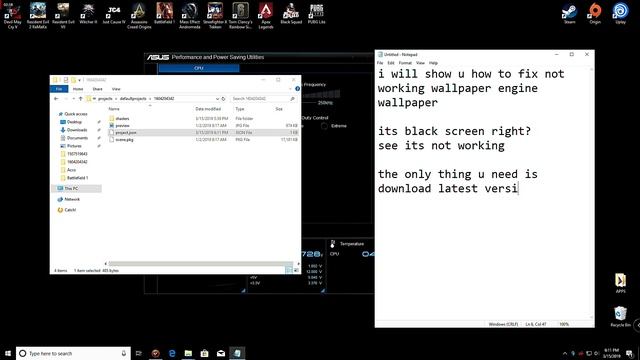Select Network in navigation pane
640x360 pixels.
pyautogui.click(x=72, y=199)
